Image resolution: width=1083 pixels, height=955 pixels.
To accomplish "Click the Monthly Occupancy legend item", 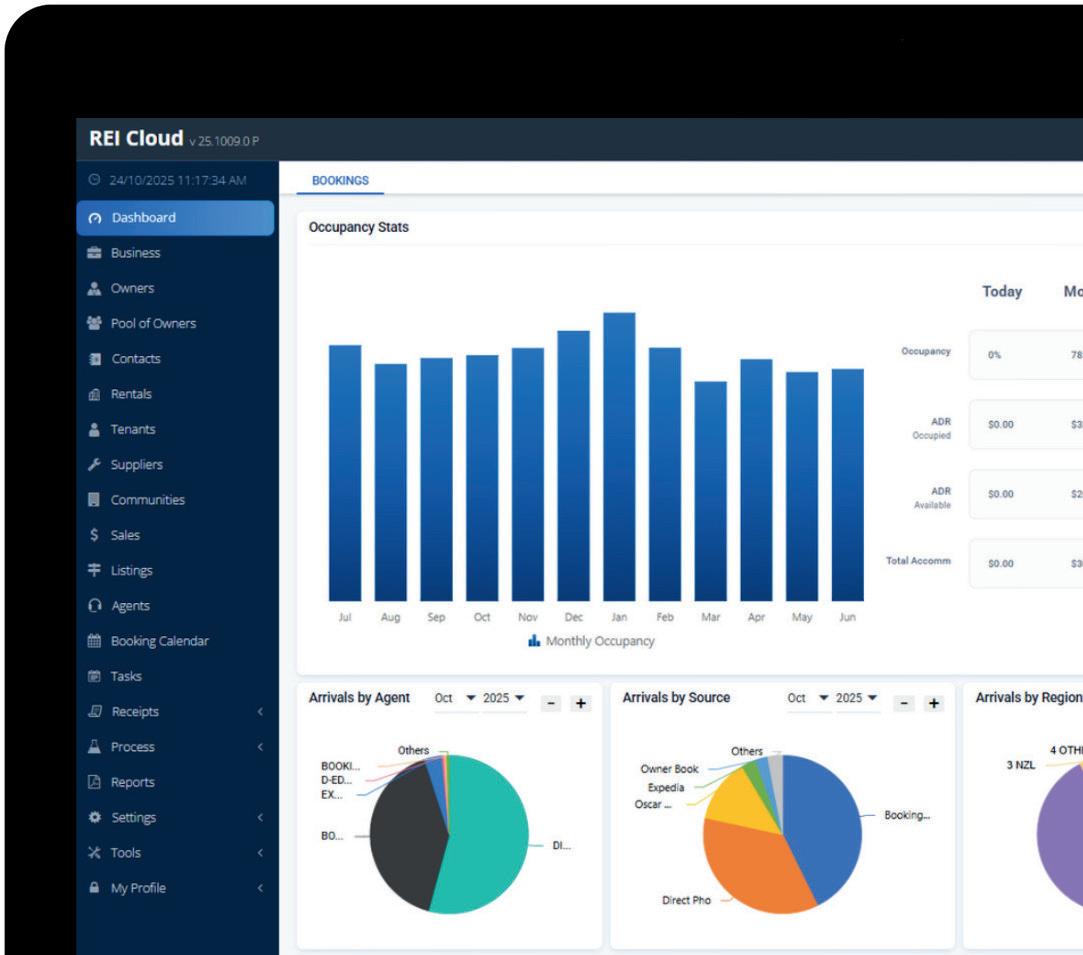I will point(591,641).
